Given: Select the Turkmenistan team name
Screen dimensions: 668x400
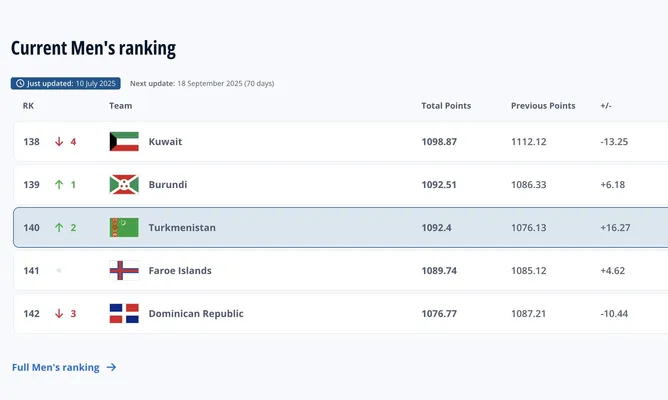Looking at the screenshot, I should (x=182, y=227).
